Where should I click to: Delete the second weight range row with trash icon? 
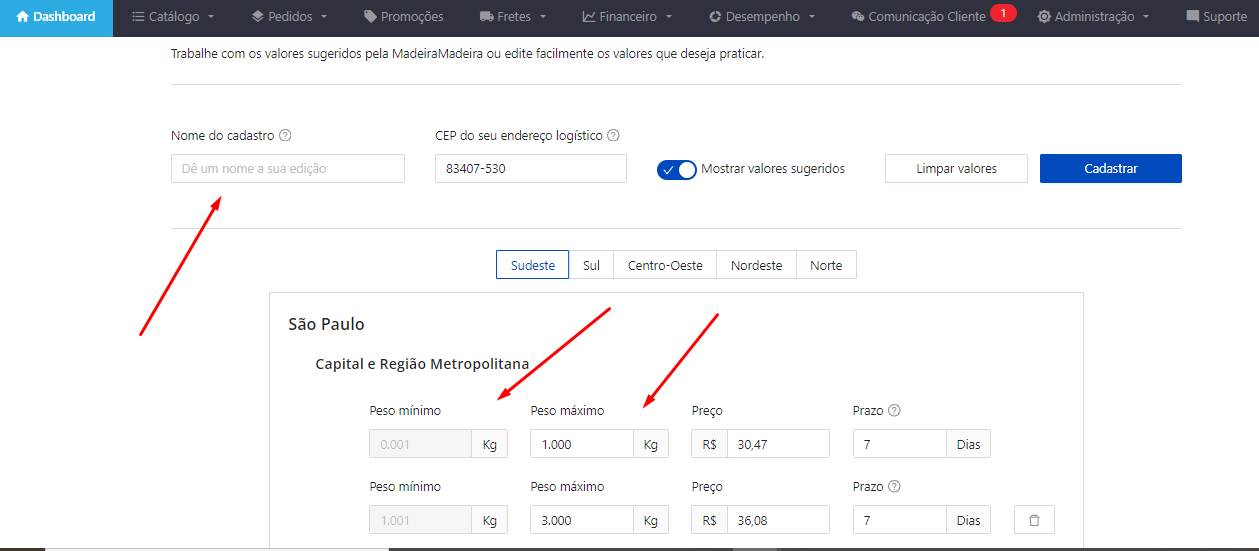click(1034, 520)
